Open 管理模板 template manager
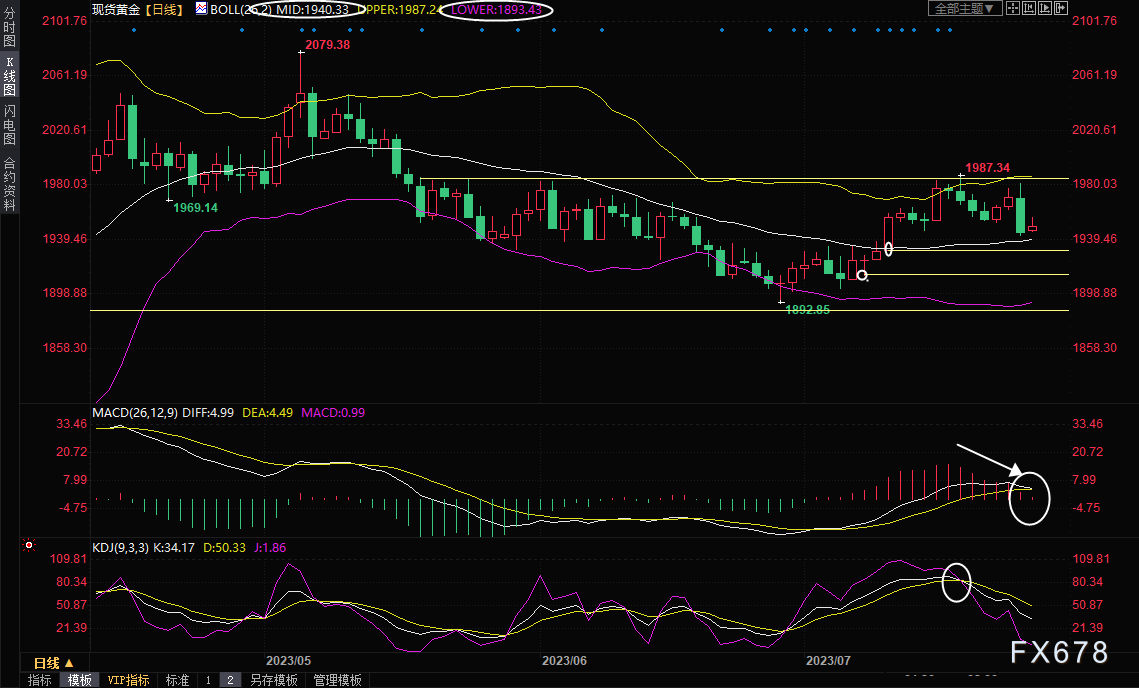 click(x=338, y=680)
